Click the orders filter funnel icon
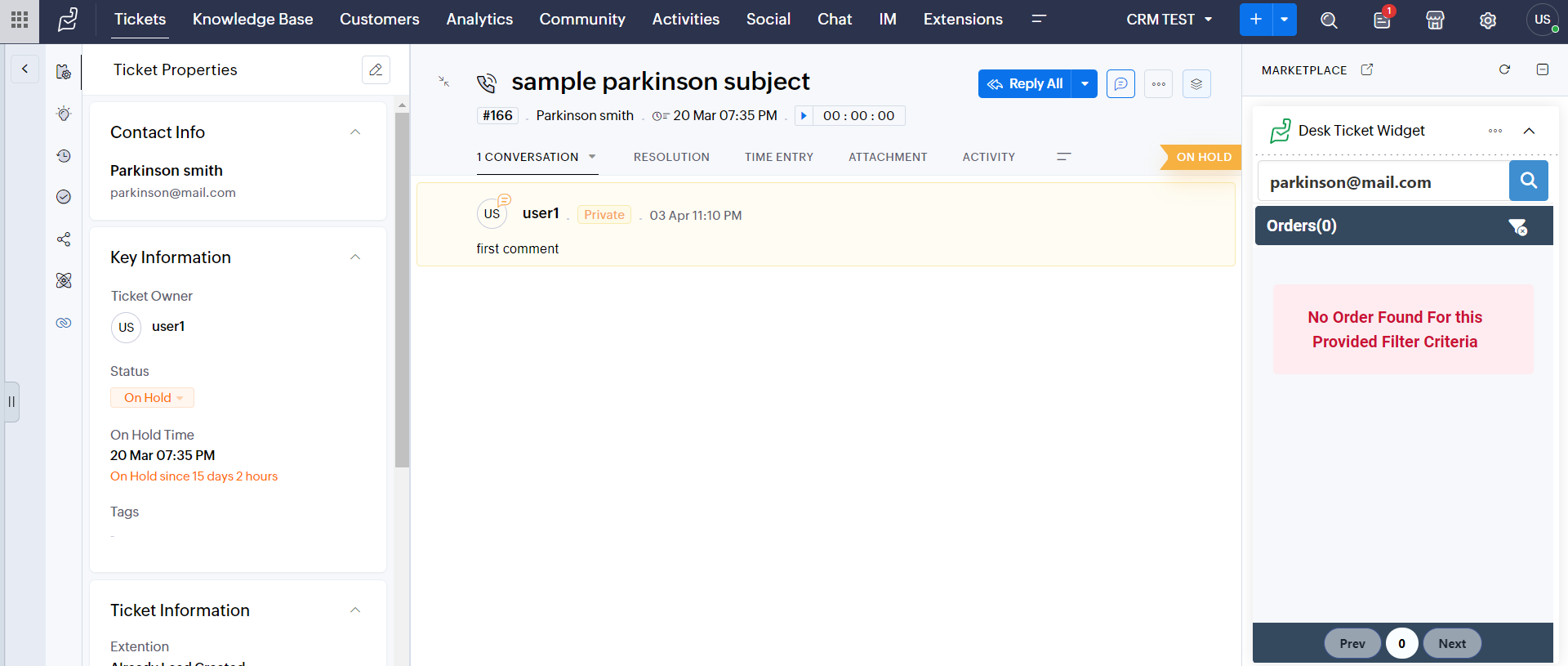 coord(1517,226)
